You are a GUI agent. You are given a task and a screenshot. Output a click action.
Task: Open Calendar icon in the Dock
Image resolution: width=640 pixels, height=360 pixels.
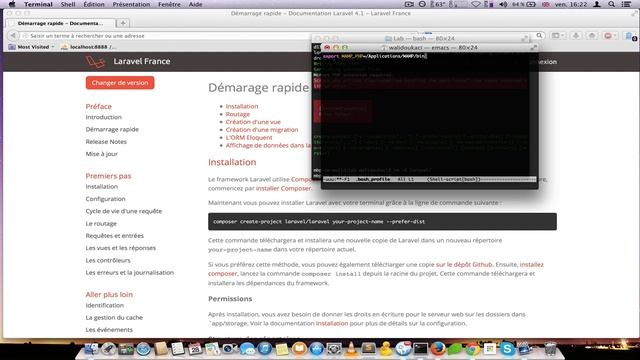point(195,349)
